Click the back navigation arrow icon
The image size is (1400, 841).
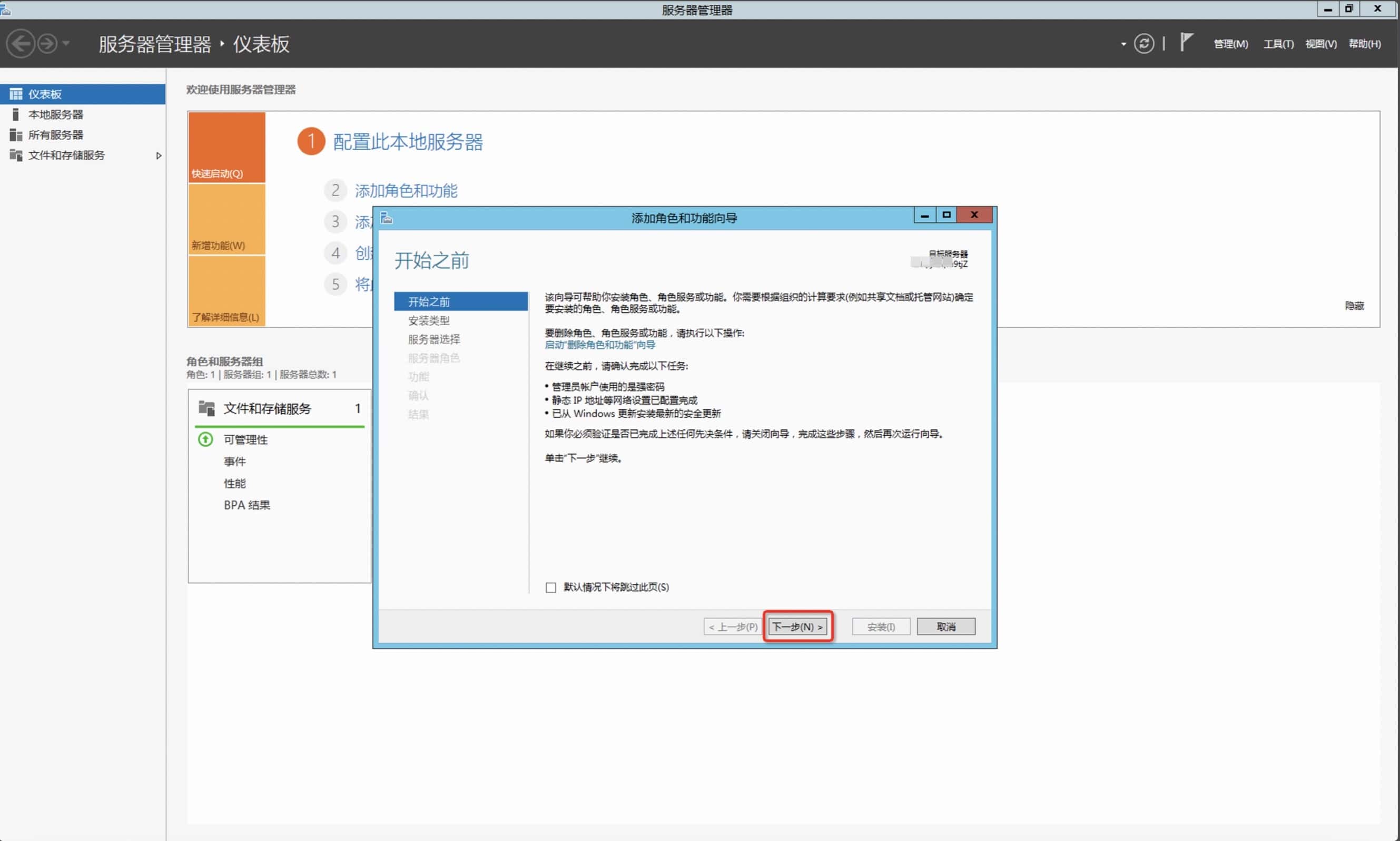[x=21, y=44]
